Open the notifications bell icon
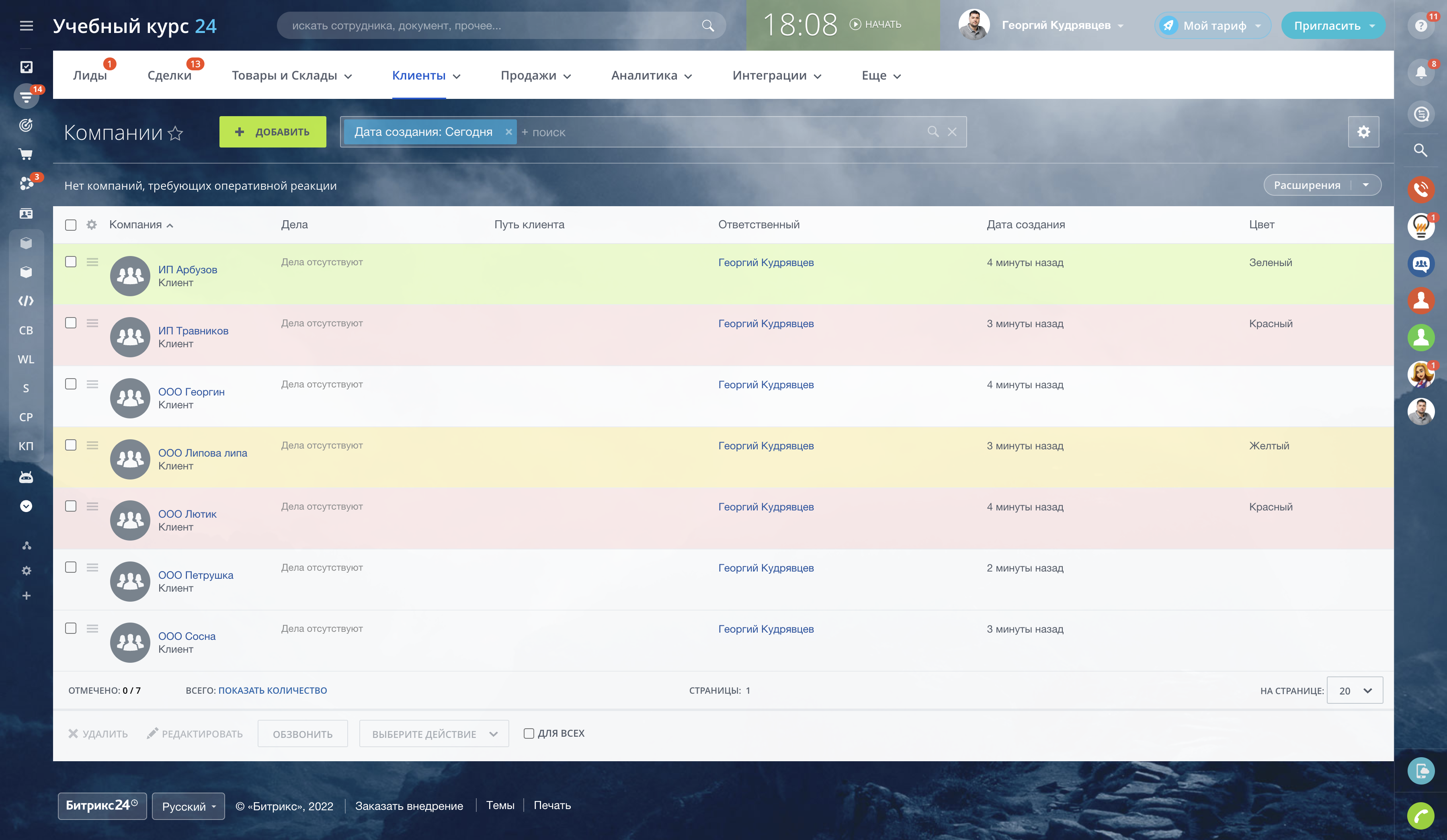The width and height of the screenshot is (1447, 840). point(1420,72)
